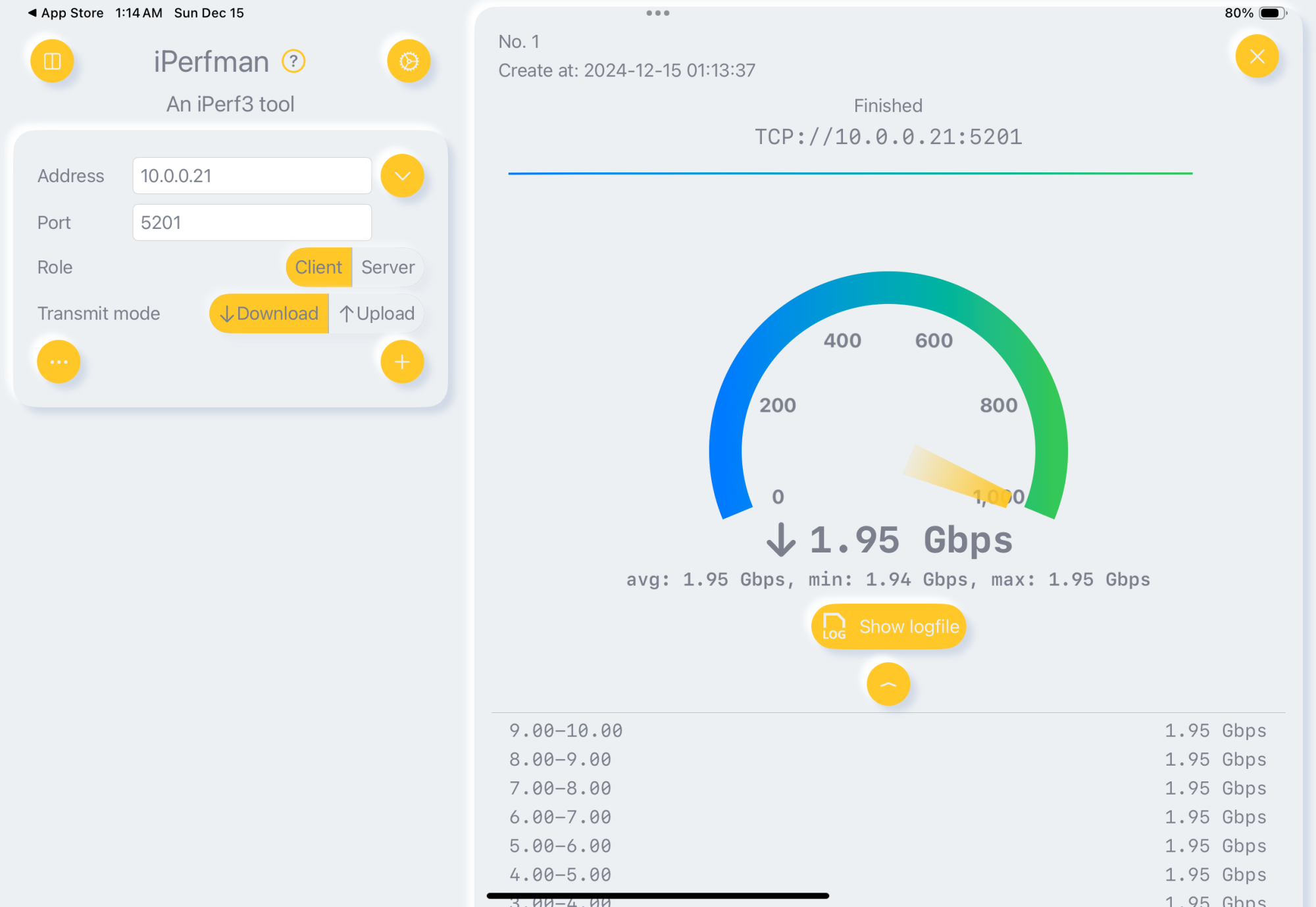1316x907 pixels.
Task: Open help question mark next to iPerfman
Action: [x=293, y=61]
